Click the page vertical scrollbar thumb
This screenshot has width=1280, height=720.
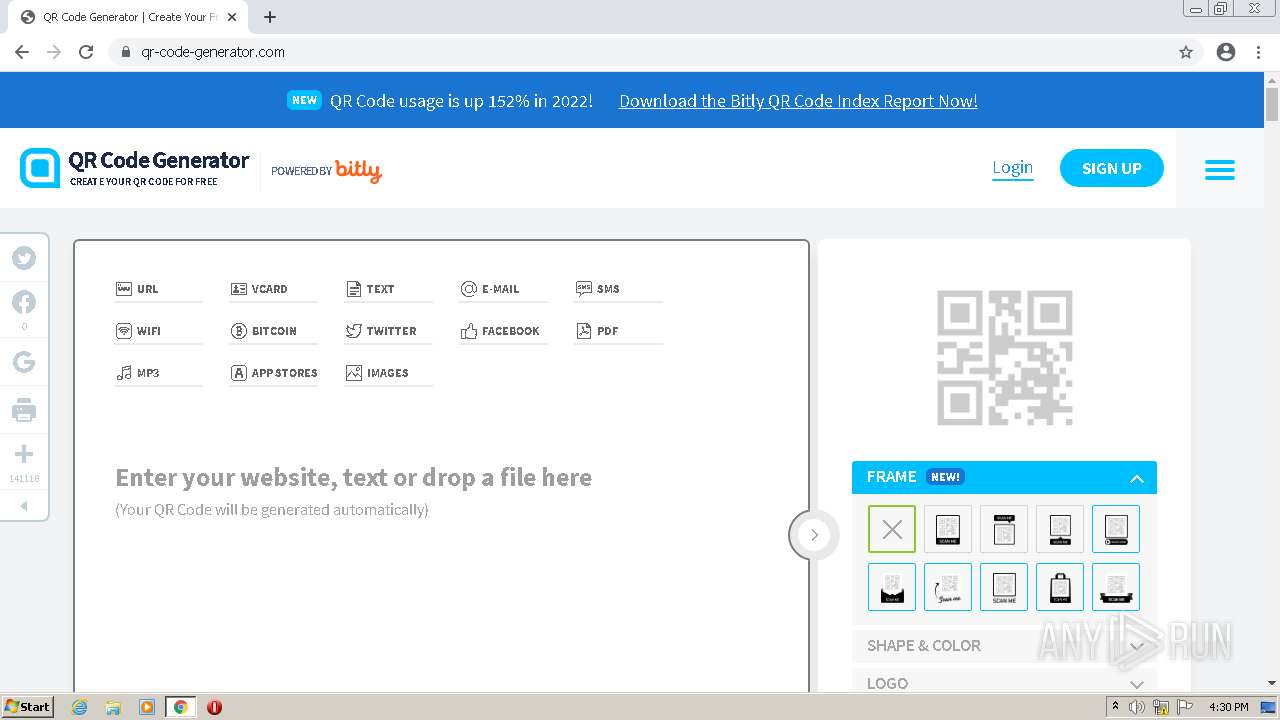(1272, 104)
